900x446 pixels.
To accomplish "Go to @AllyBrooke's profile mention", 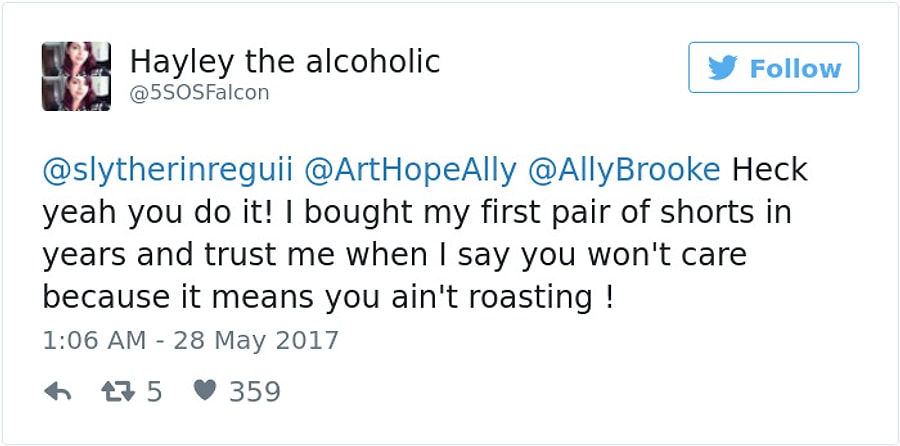I will pos(624,170).
